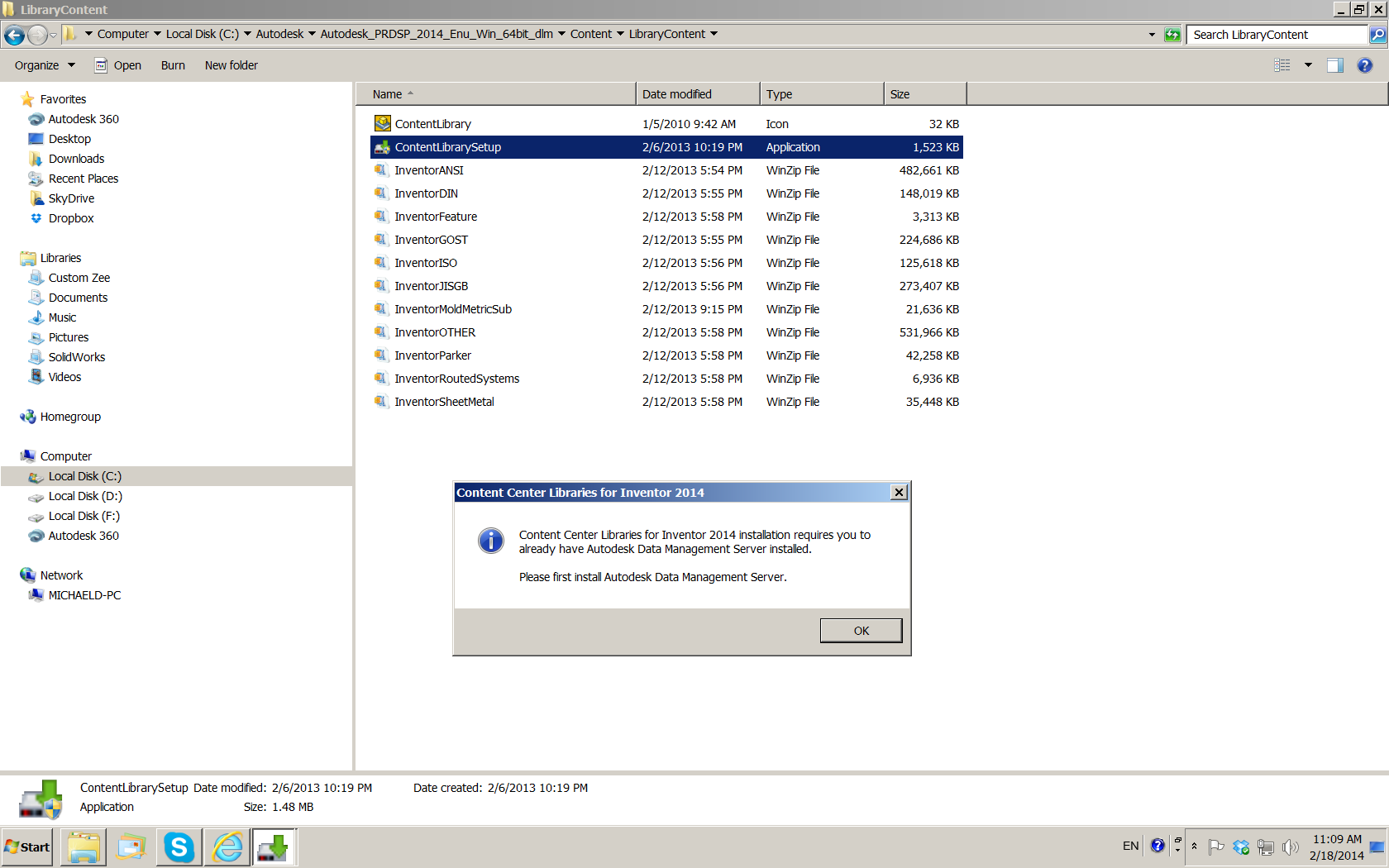1389x868 pixels.
Task: Click the SolidWorks library icon
Action: point(36,357)
